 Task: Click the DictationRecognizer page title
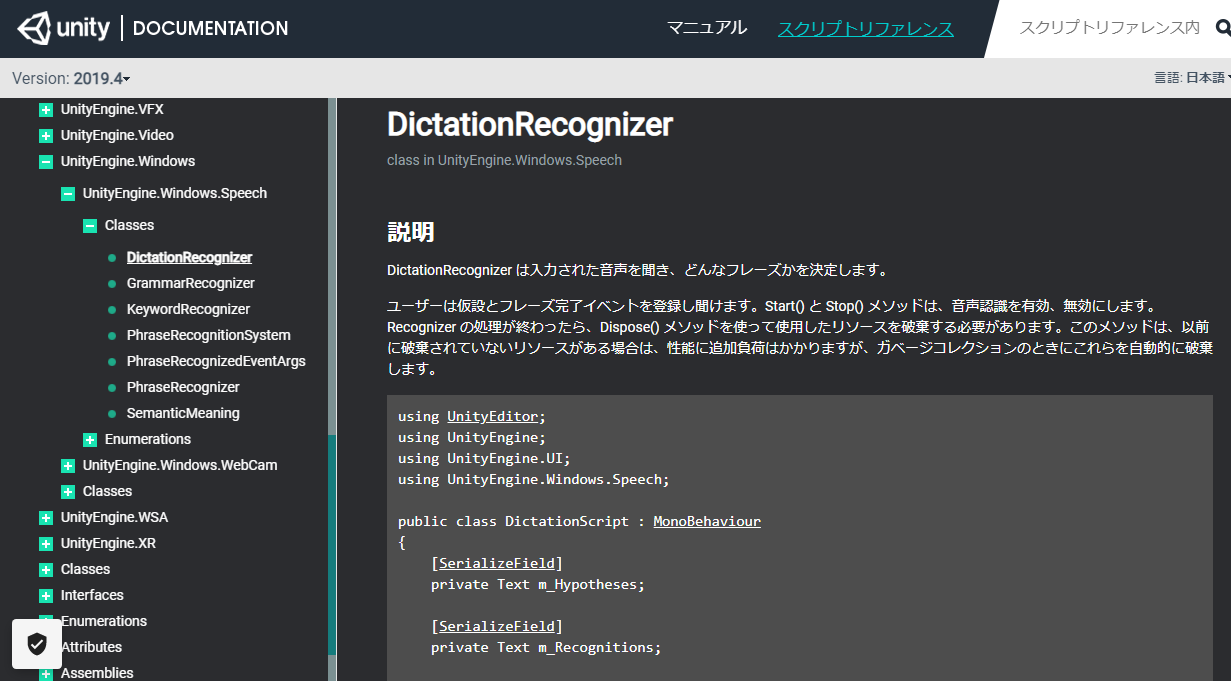530,125
